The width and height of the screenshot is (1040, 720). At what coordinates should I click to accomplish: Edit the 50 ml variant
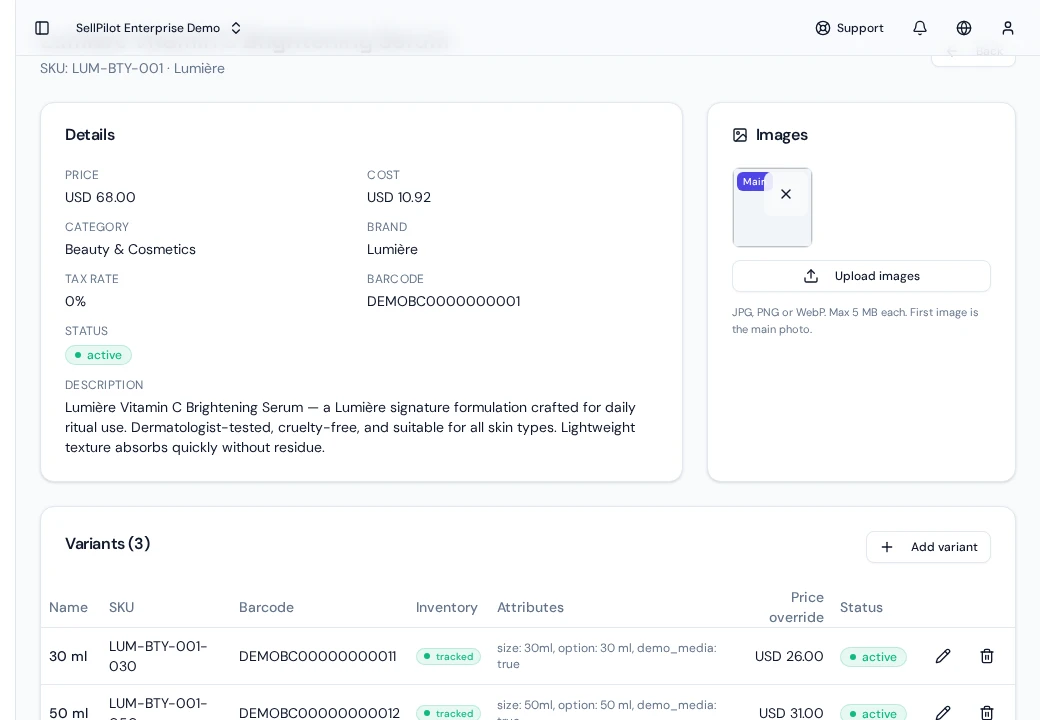942,713
